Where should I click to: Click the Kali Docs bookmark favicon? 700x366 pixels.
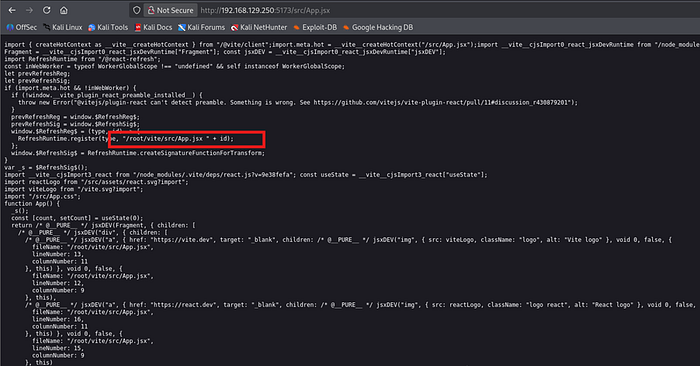pyautogui.click(x=138, y=28)
